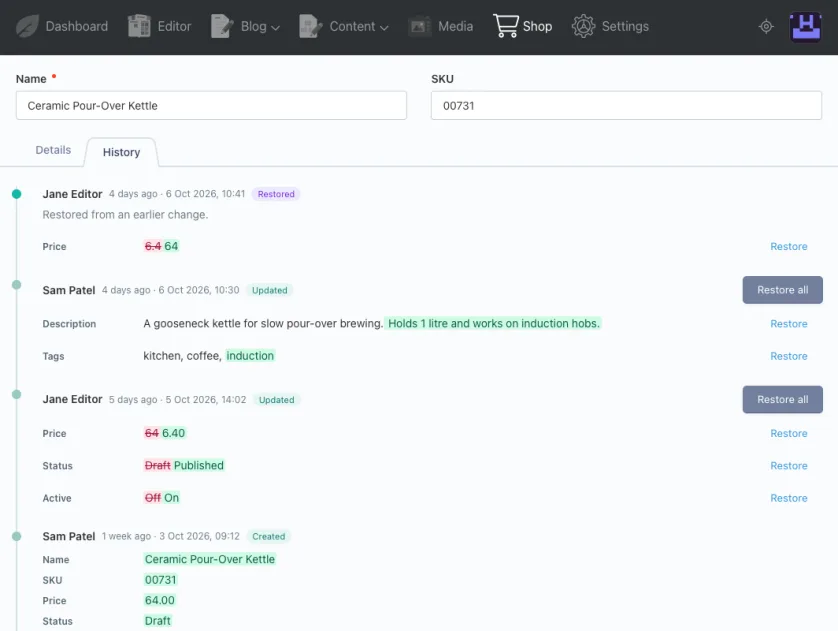Image resolution: width=838 pixels, height=631 pixels.
Task: Select the History tab
Action: [121, 152]
